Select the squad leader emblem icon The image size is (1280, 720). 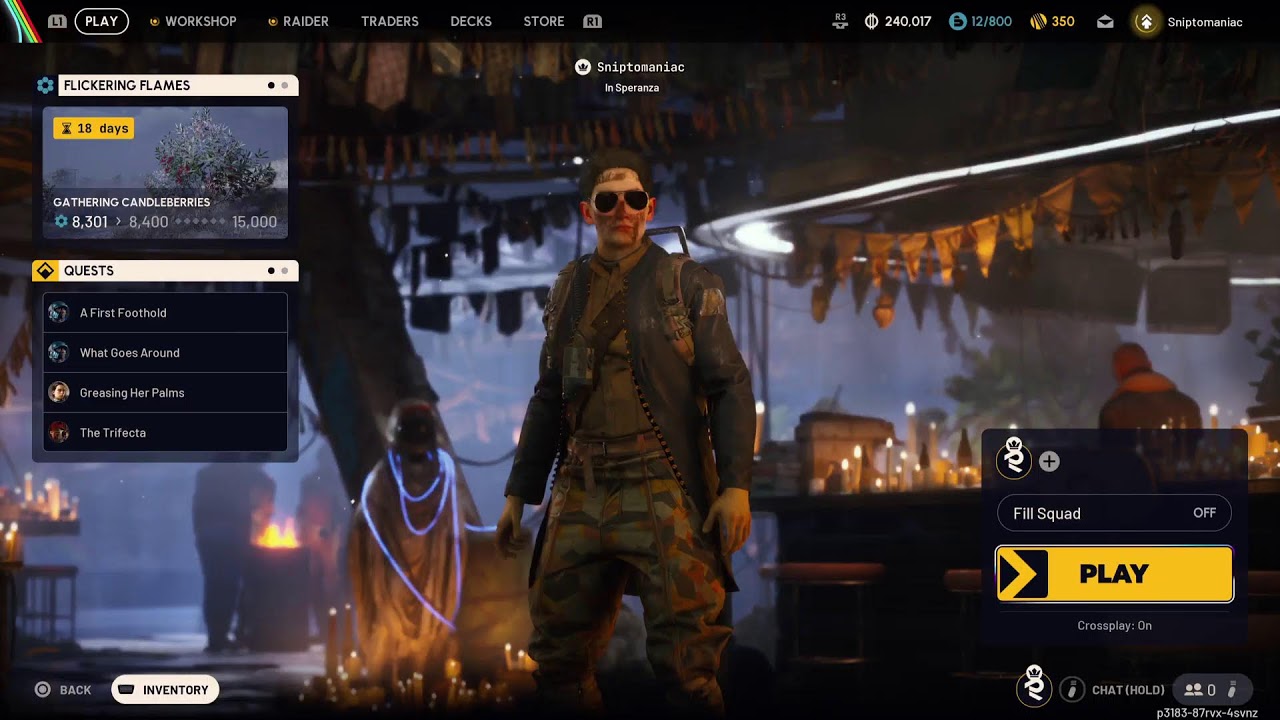pyautogui.click(x=1014, y=458)
